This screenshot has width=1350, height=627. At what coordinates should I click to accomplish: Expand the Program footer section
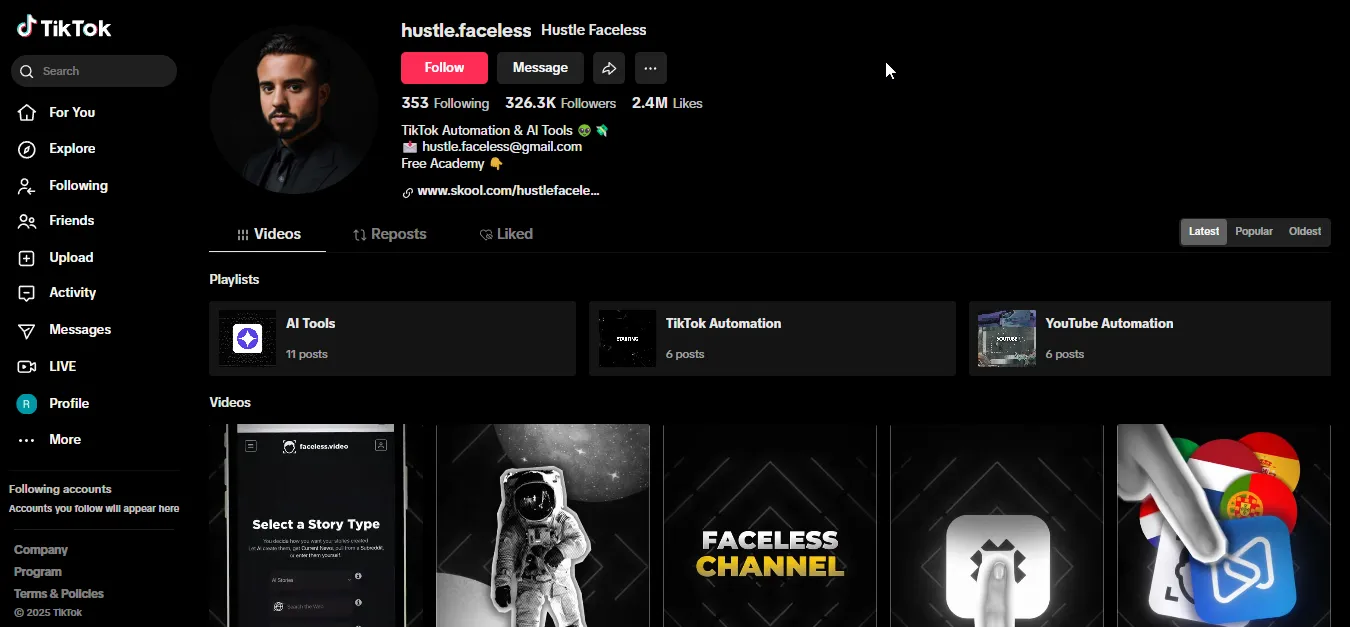(38, 572)
